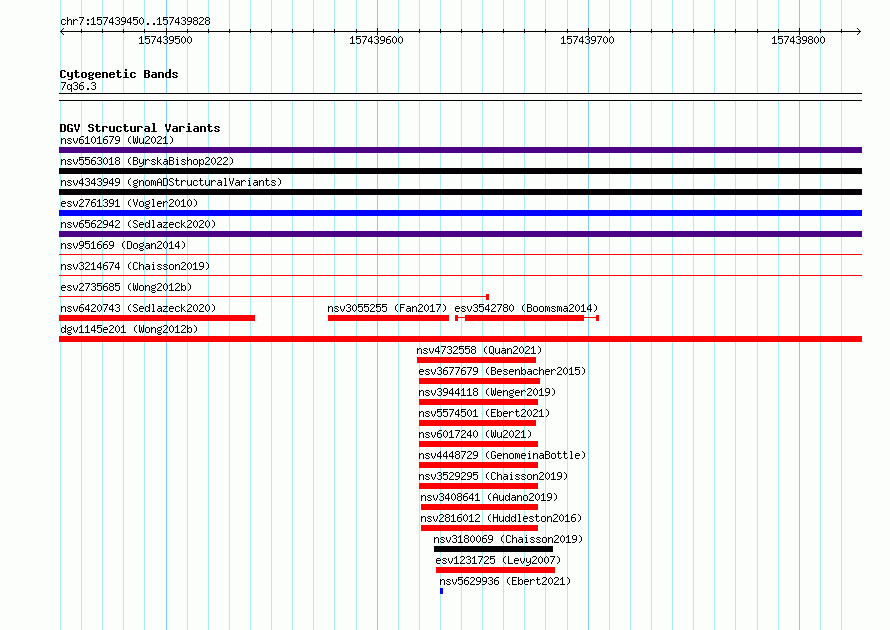
Task: Click the right arrowhead of the ruler
Action: [859, 32]
